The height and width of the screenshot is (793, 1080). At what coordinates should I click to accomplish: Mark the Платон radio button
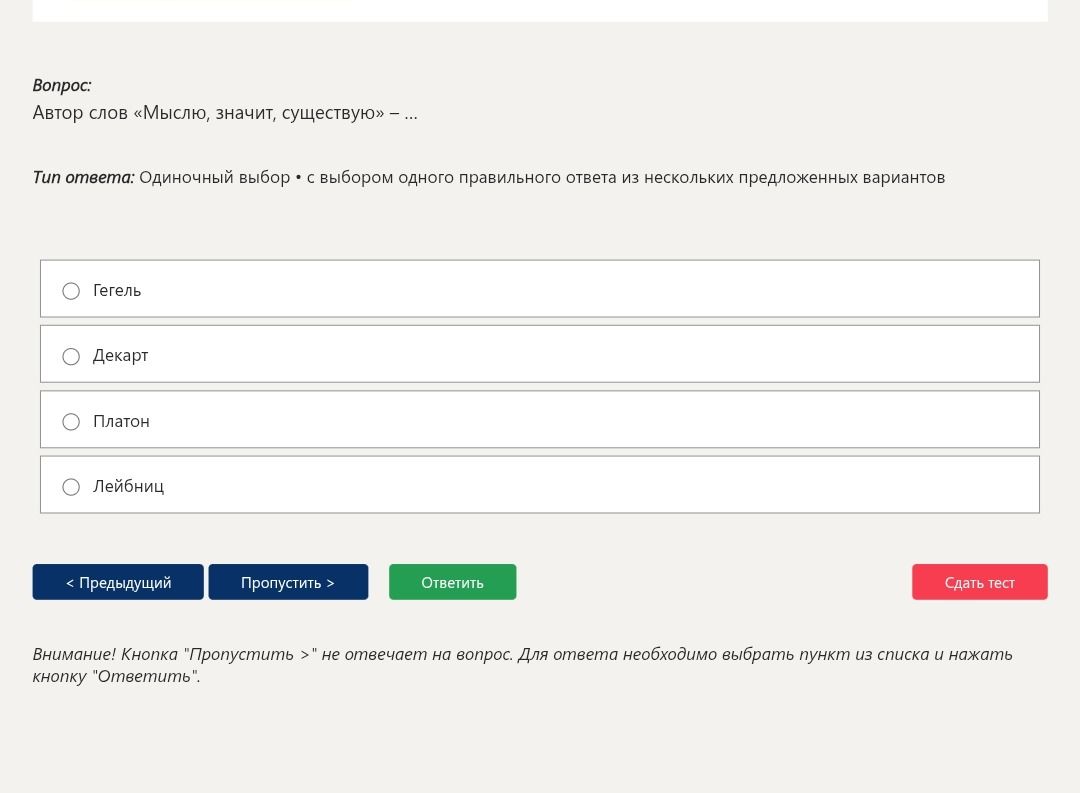(x=71, y=422)
